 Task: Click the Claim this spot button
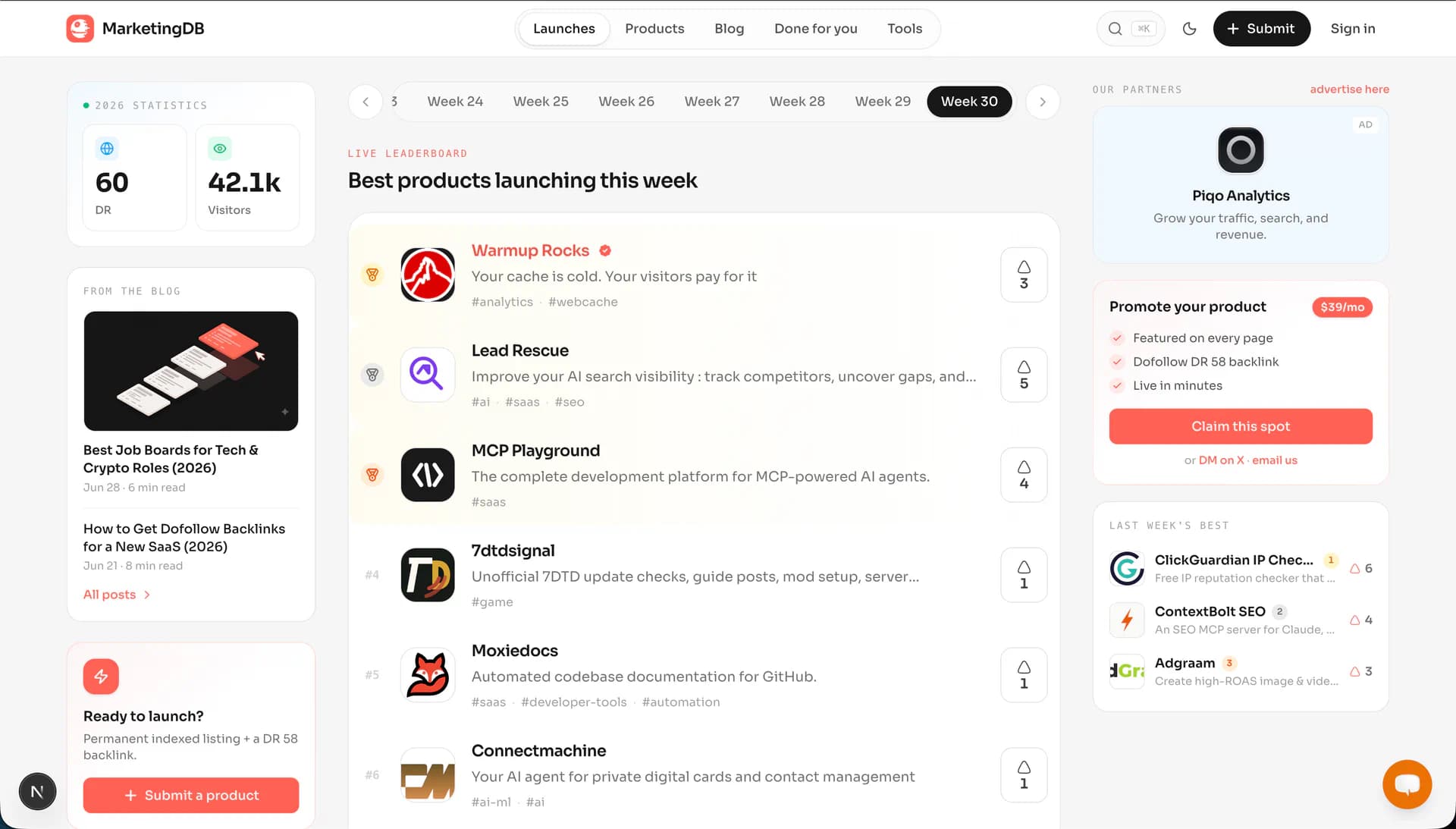pyautogui.click(x=1241, y=426)
